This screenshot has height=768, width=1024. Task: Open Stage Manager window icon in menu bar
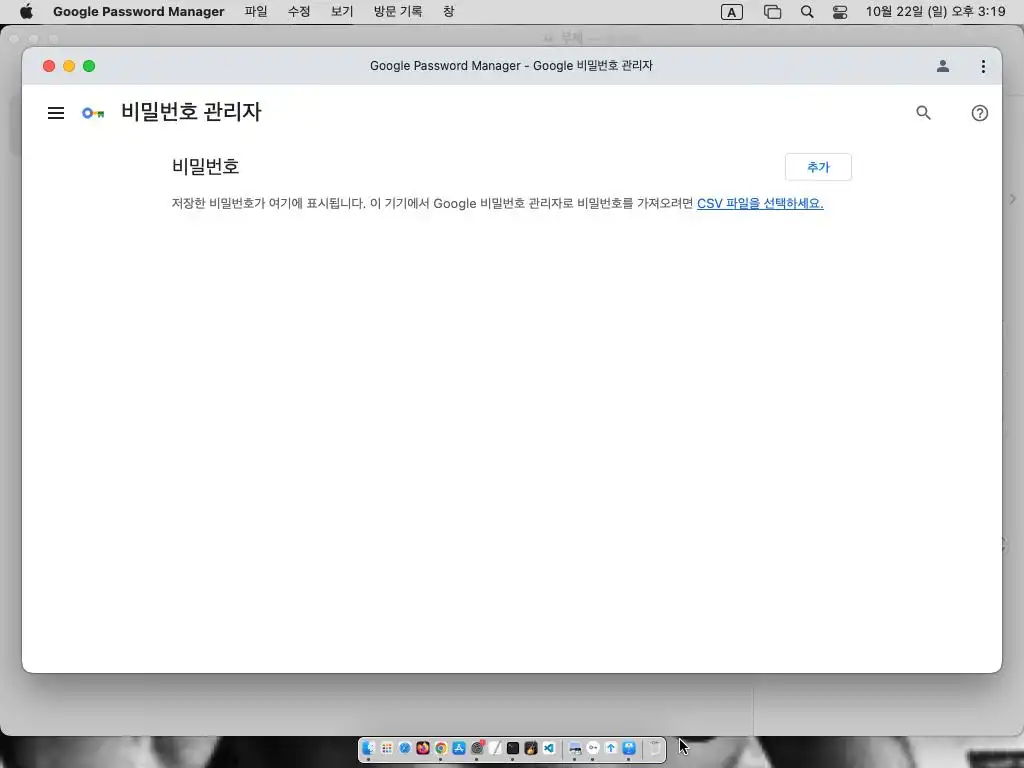pyautogui.click(x=773, y=12)
